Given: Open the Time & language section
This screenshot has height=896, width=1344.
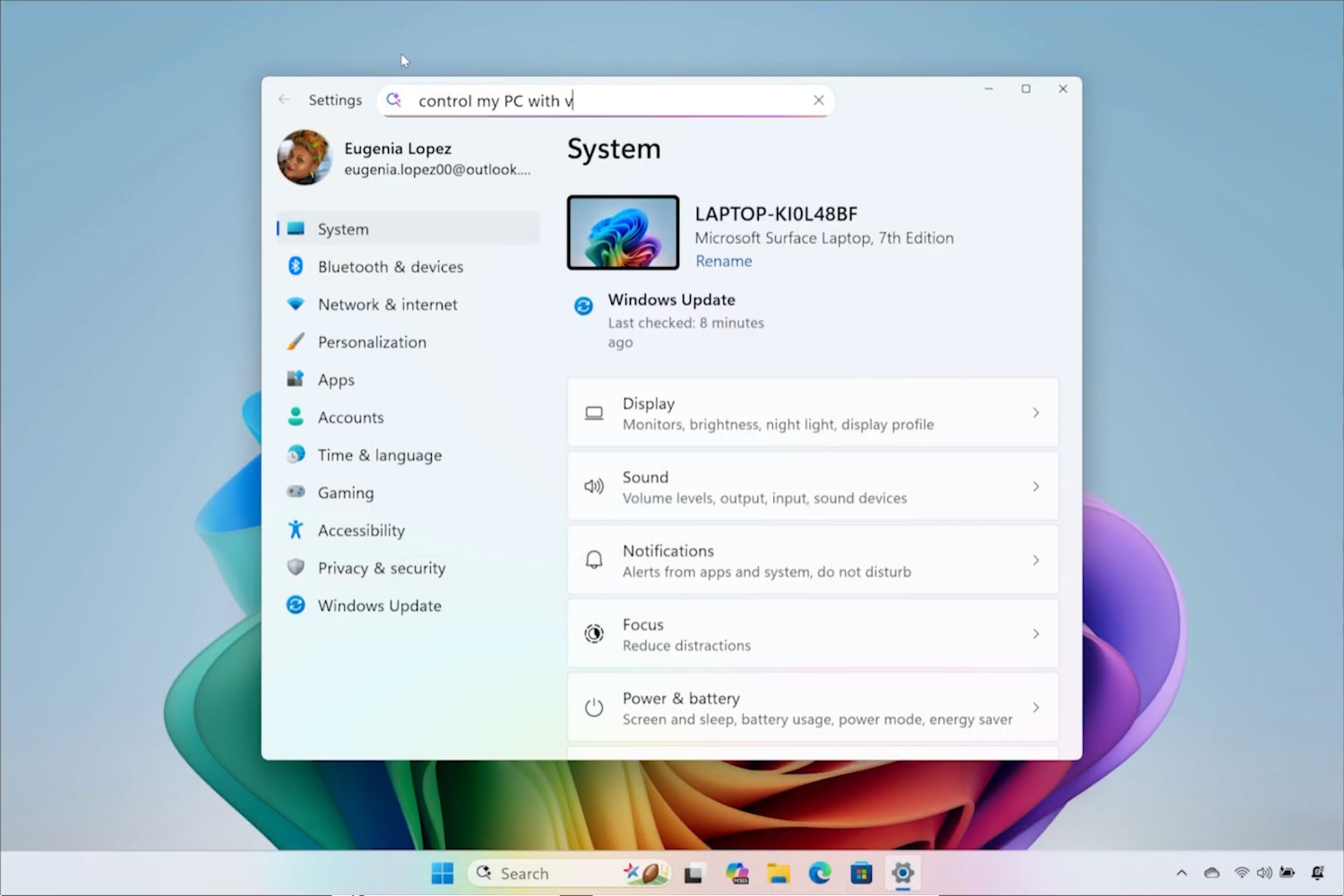Looking at the screenshot, I should pyautogui.click(x=379, y=454).
